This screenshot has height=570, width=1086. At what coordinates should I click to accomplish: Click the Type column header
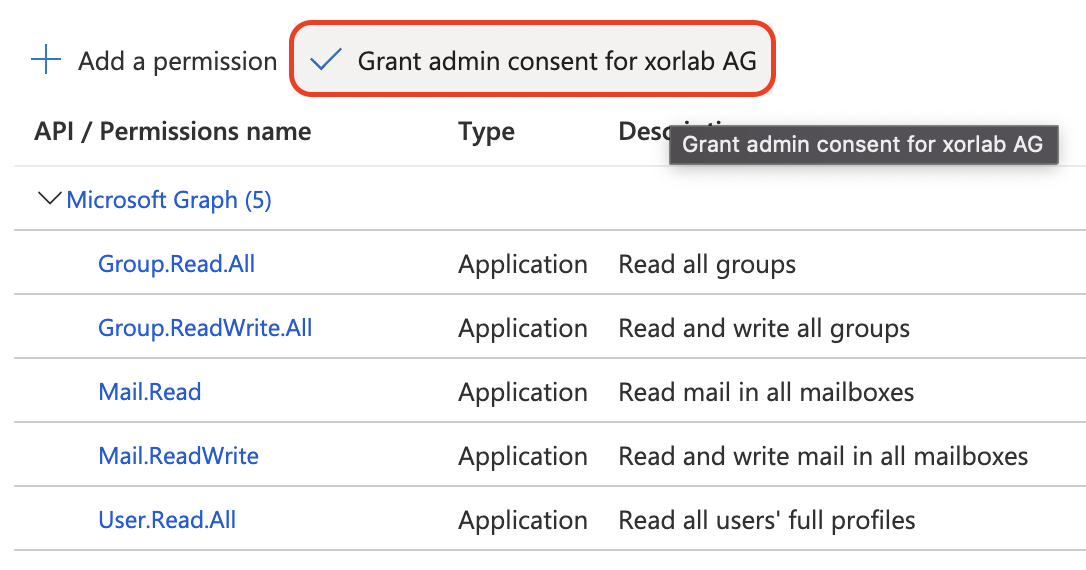(486, 132)
